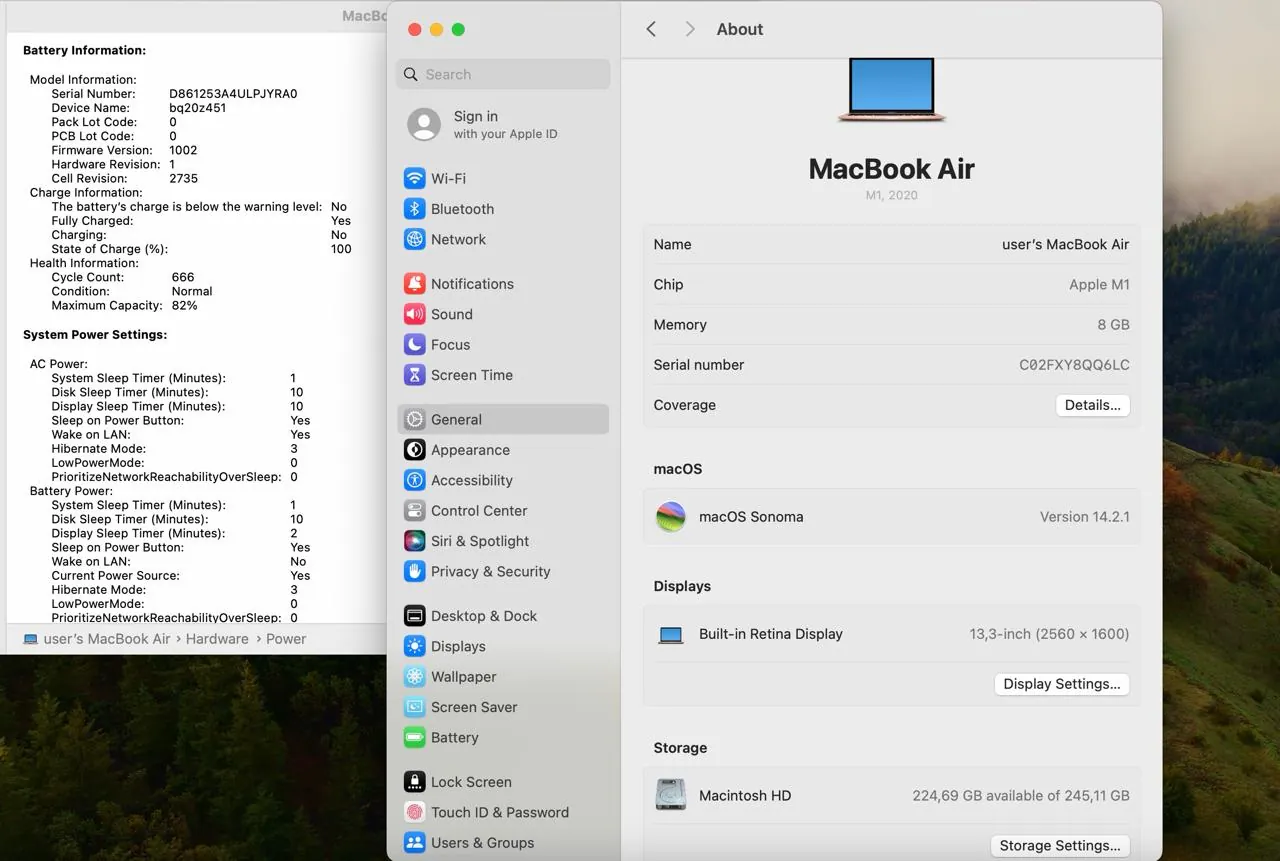Click the Search field in sidebar

503,74
